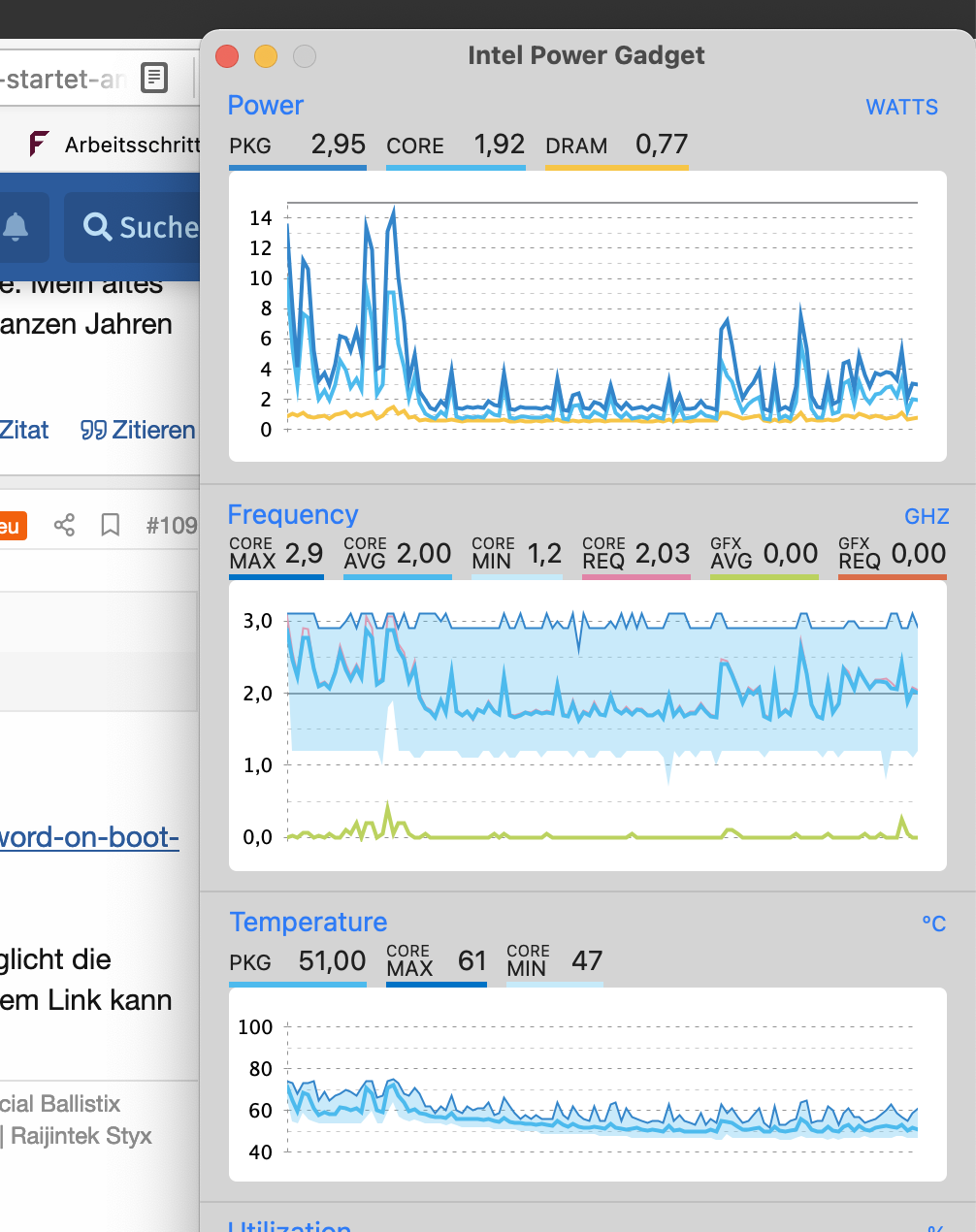Click the Power section heading
Image resolution: width=976 pixels, height=1232 pixels.
click(266, 105)
